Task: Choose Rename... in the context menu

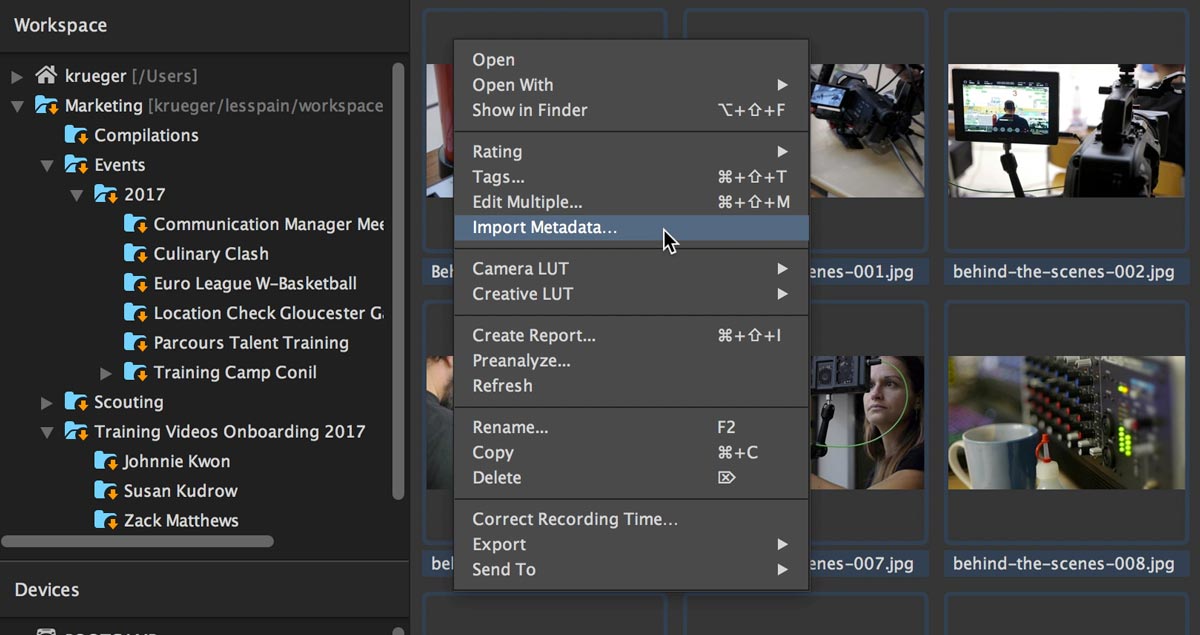Action: click(631, 428)
